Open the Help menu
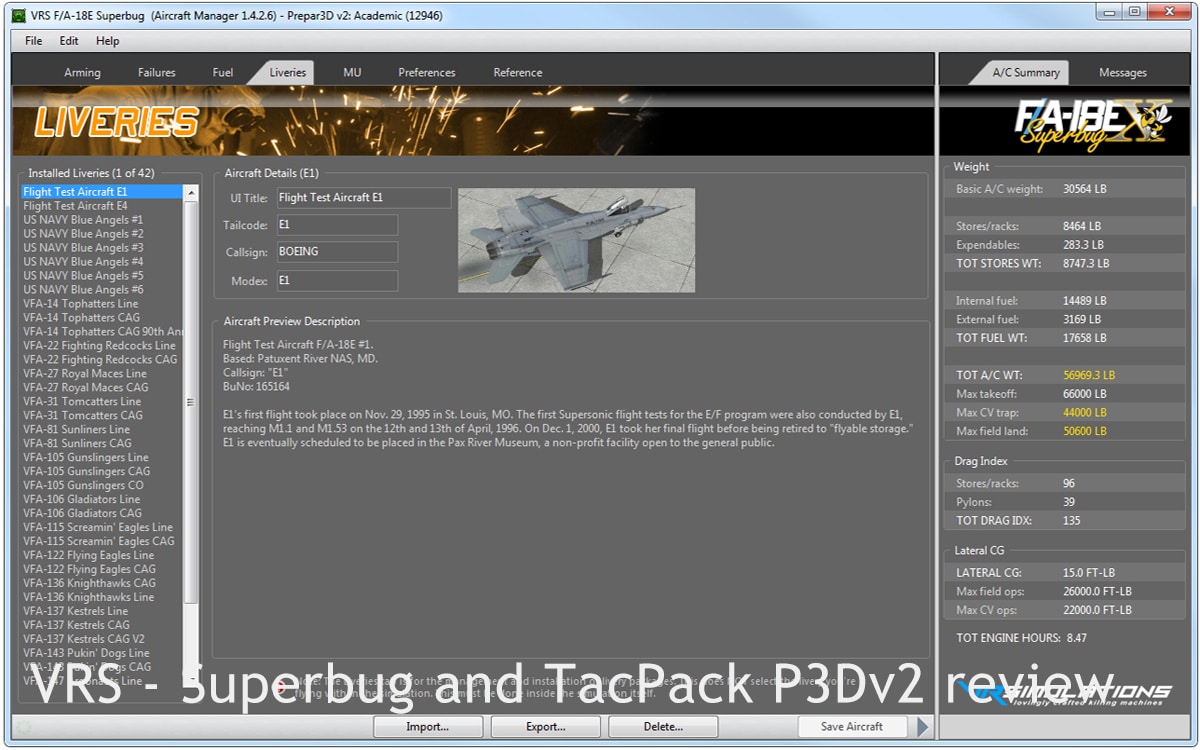This screenshot has width=1200, height=750. point(107,41)
